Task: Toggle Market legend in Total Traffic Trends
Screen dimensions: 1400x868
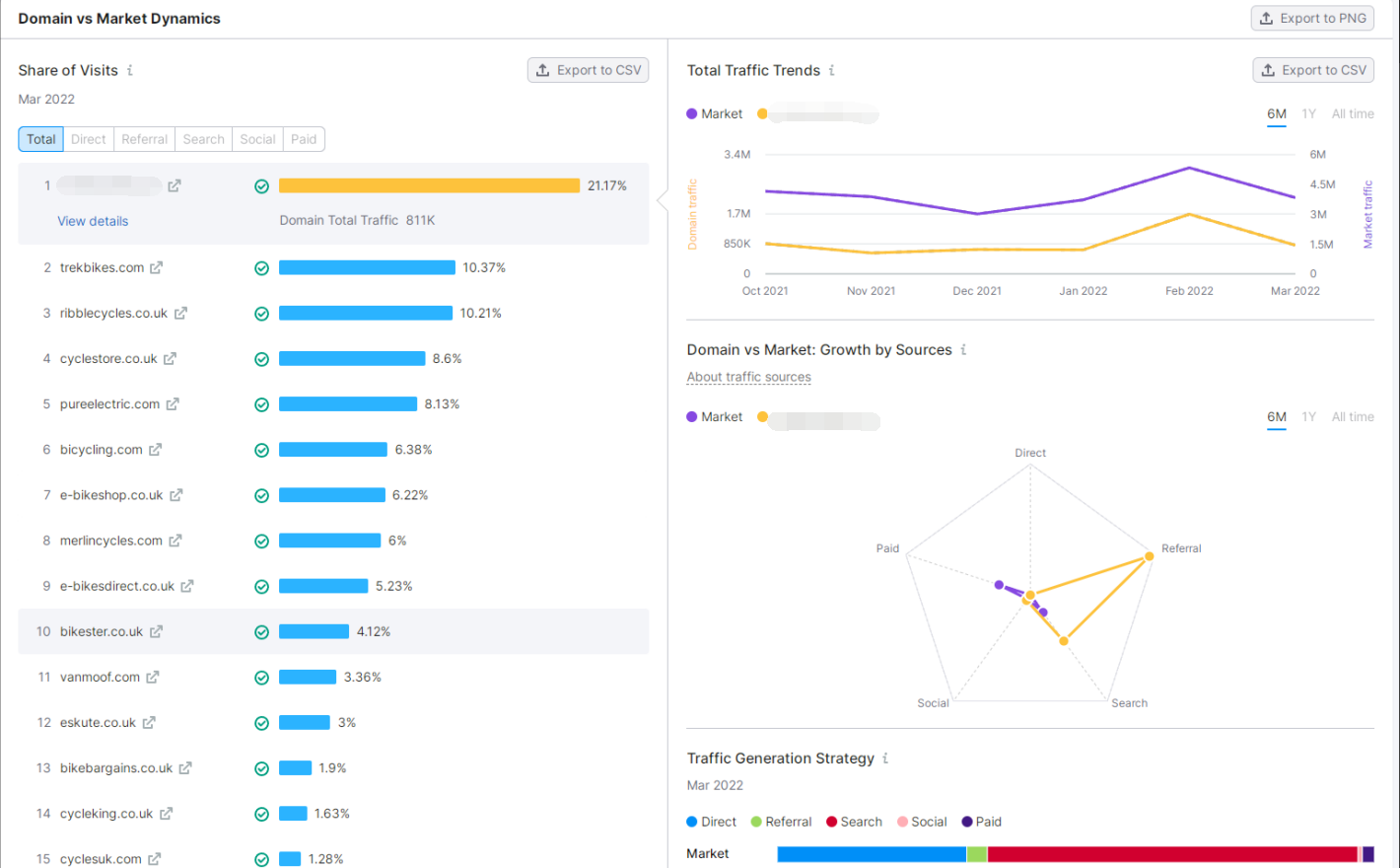Action: pyautogui.click(x=715, y=114)
